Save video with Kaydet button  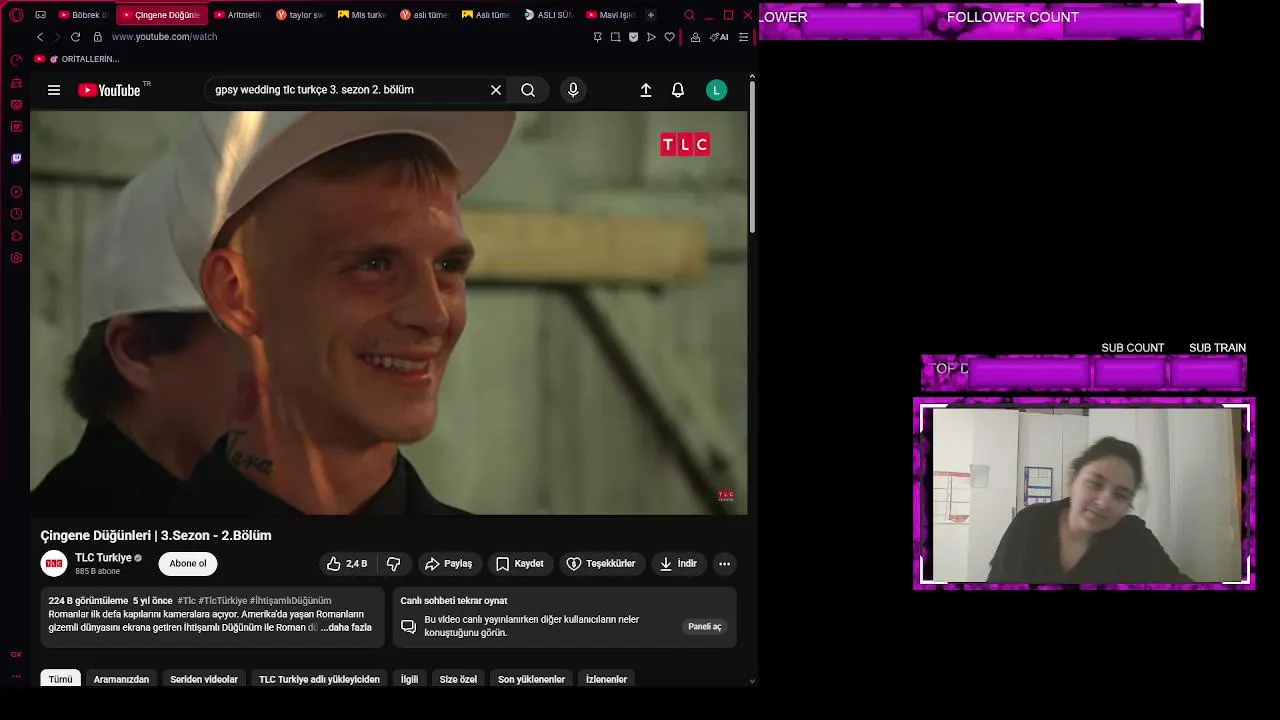point(520,564)
